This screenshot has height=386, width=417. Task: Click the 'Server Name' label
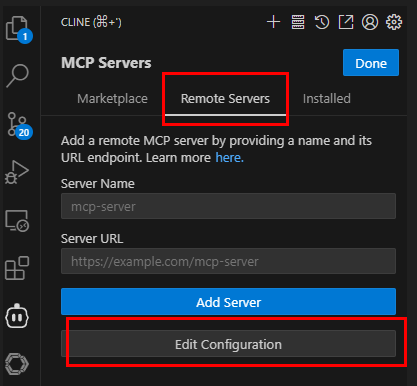tap(98, 184)
